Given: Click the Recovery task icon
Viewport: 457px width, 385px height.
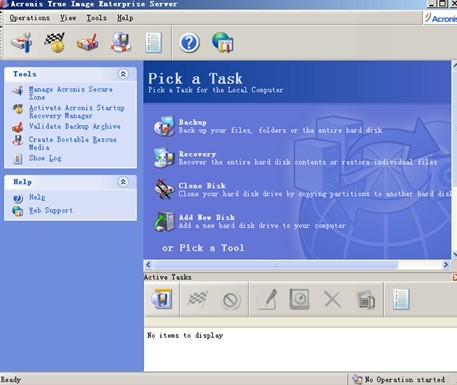Looking at the screenshot, I should [164, 157].
